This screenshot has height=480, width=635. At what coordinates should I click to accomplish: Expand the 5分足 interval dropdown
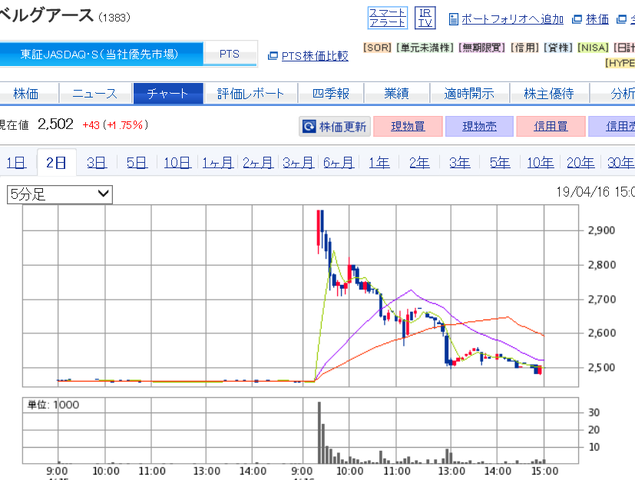click(60, 194)
